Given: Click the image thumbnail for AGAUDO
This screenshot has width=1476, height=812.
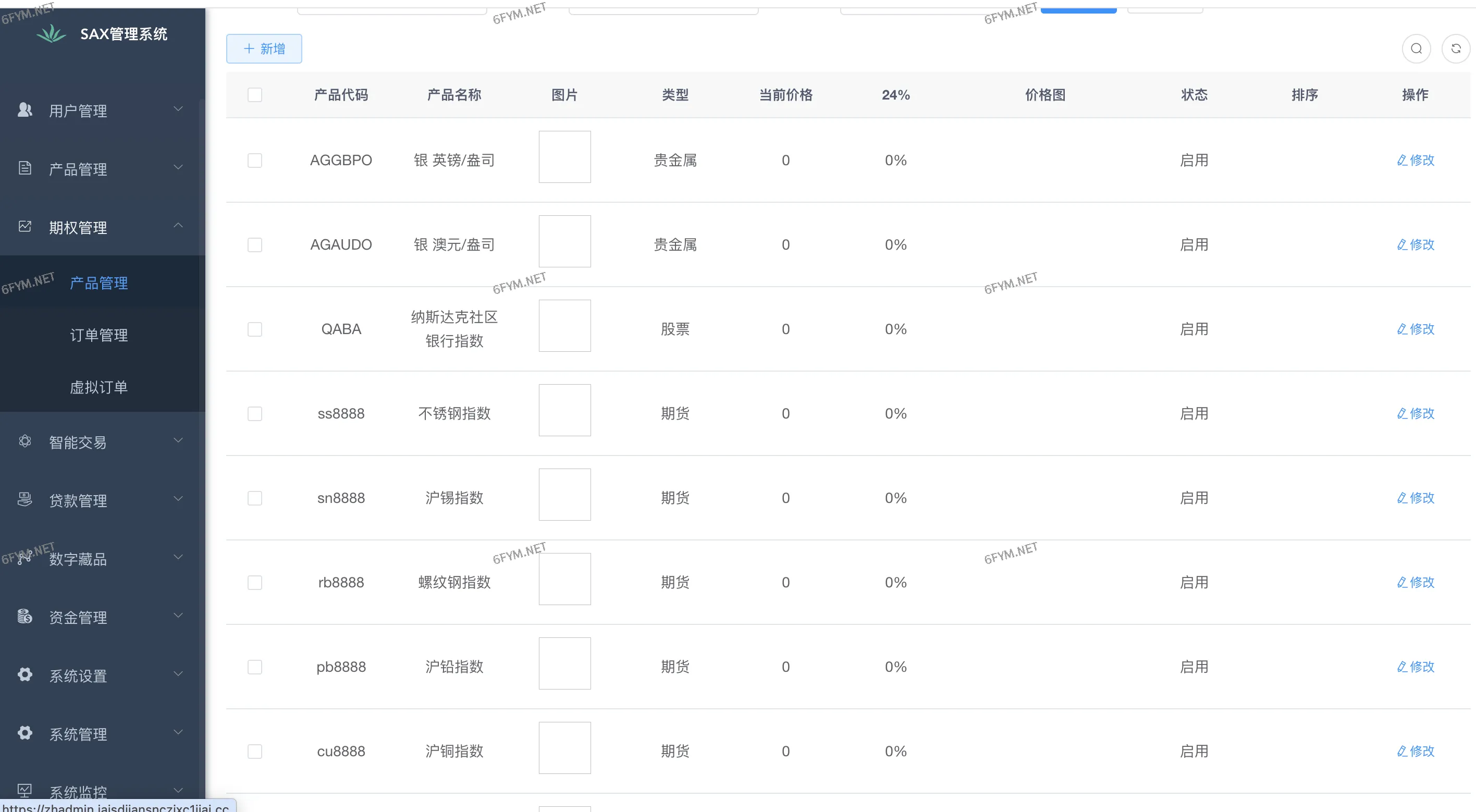Looking at the screenshot, I should point(564,241).
